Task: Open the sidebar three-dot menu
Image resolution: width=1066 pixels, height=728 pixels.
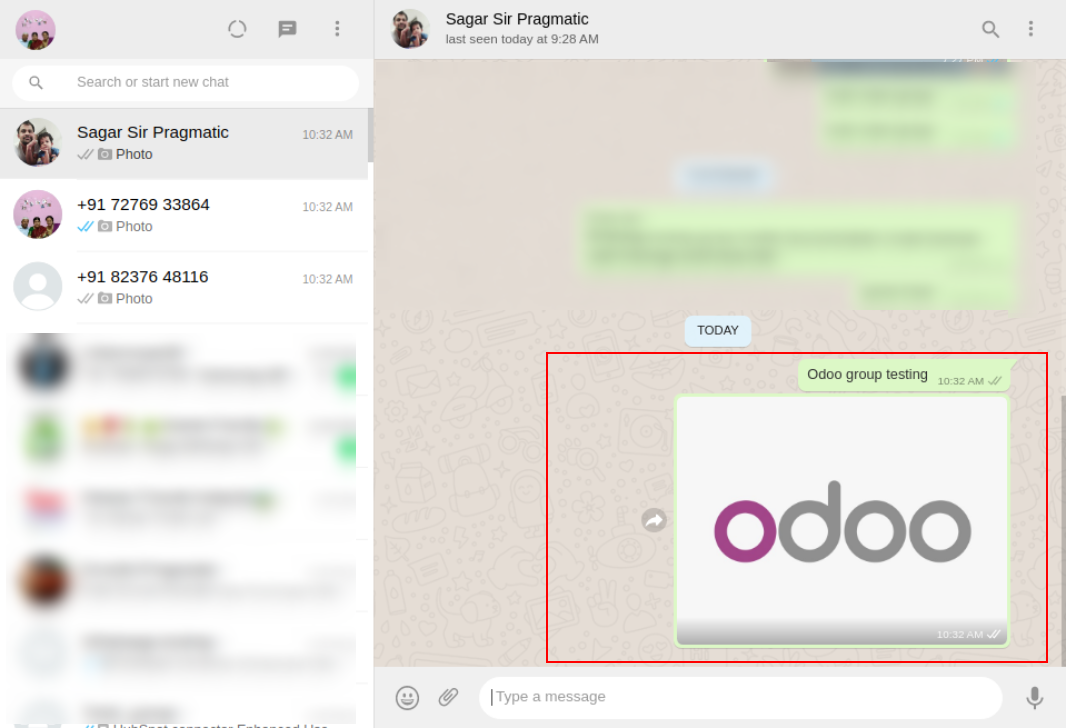Action: pos(337,29)
